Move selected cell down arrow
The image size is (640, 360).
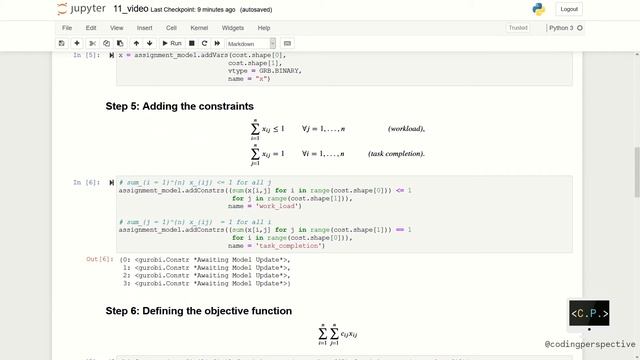click(150, 43)
